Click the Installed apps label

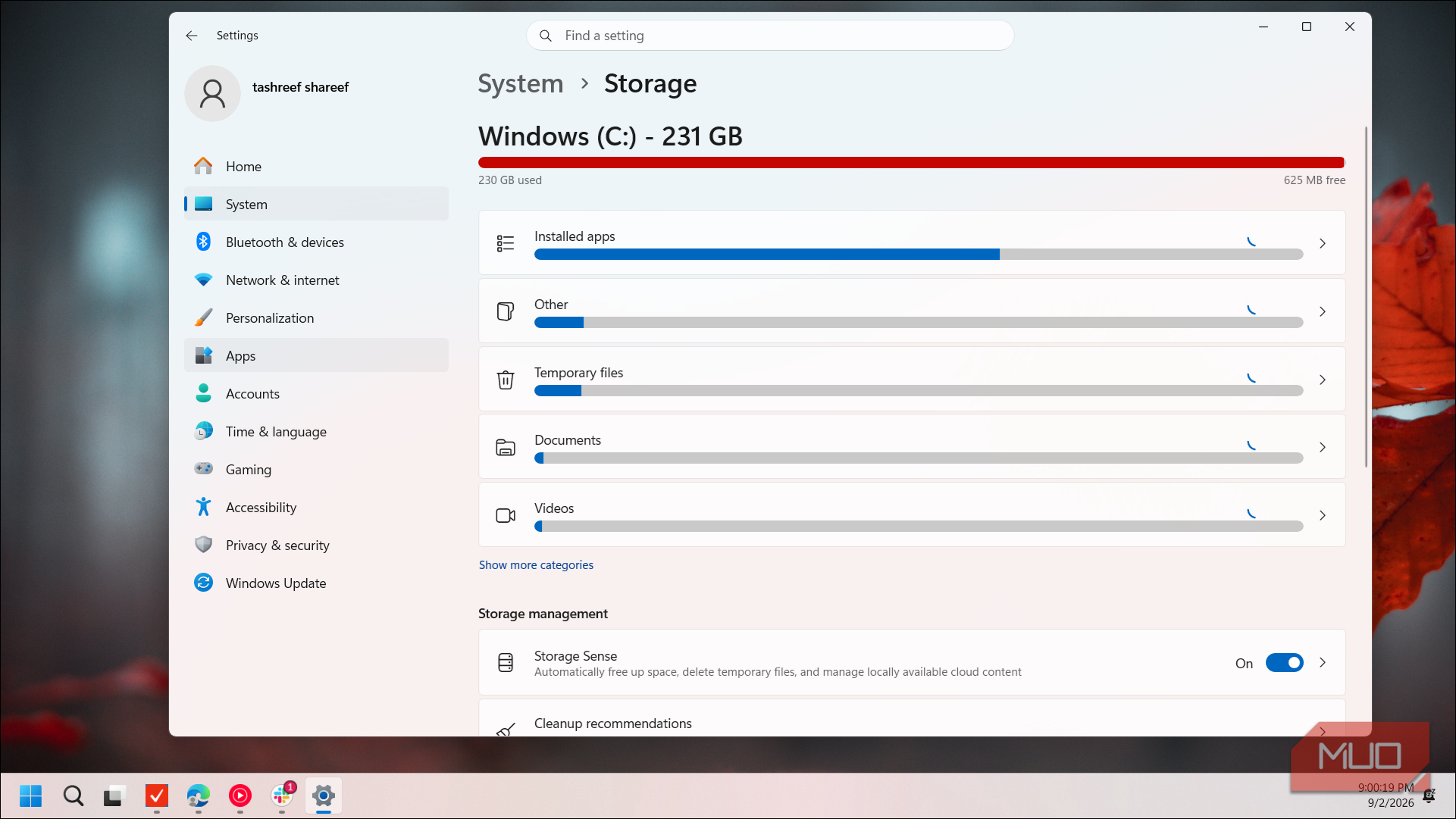(x=575, y=236)
